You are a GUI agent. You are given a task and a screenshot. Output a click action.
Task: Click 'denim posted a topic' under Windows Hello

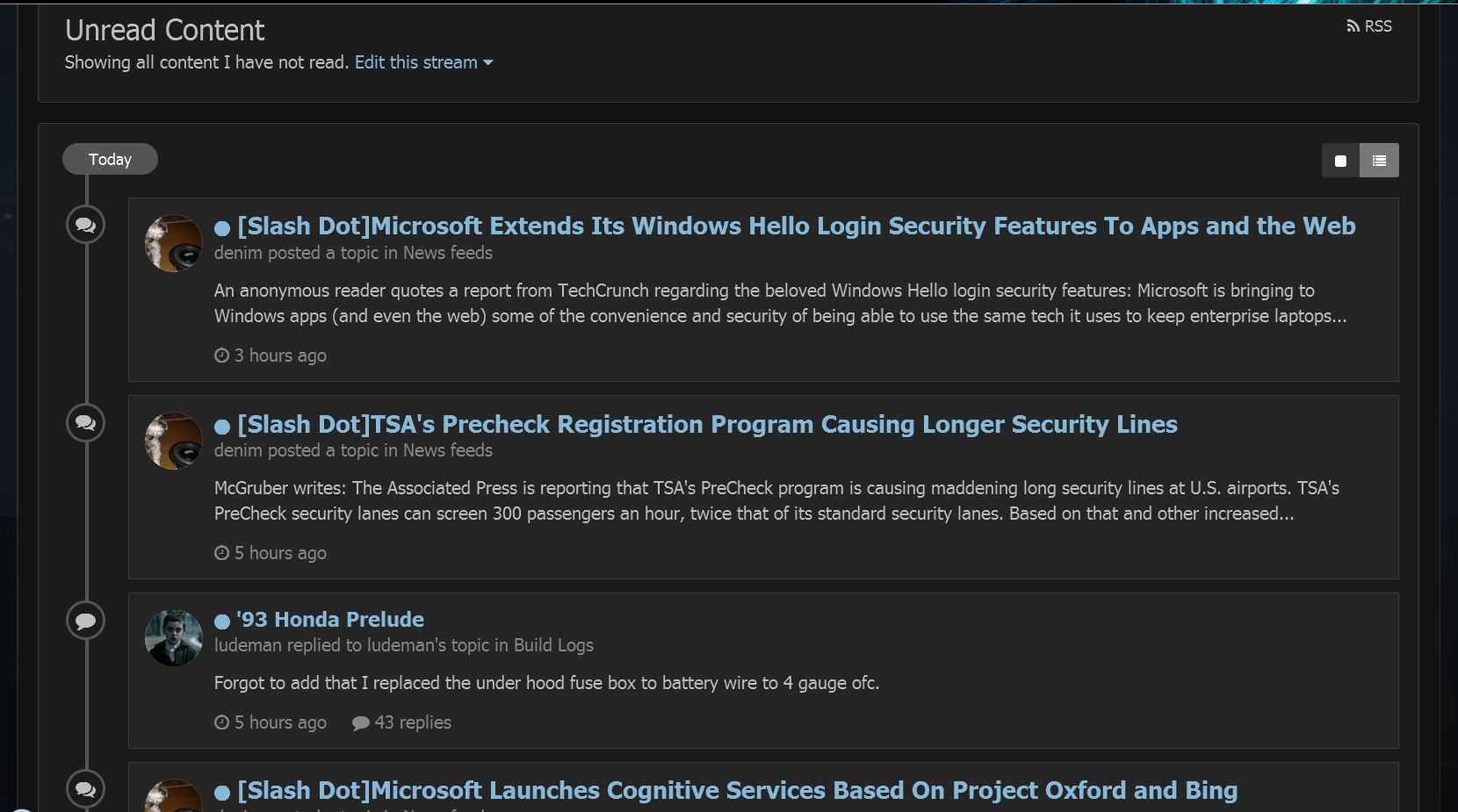(353, 253)
